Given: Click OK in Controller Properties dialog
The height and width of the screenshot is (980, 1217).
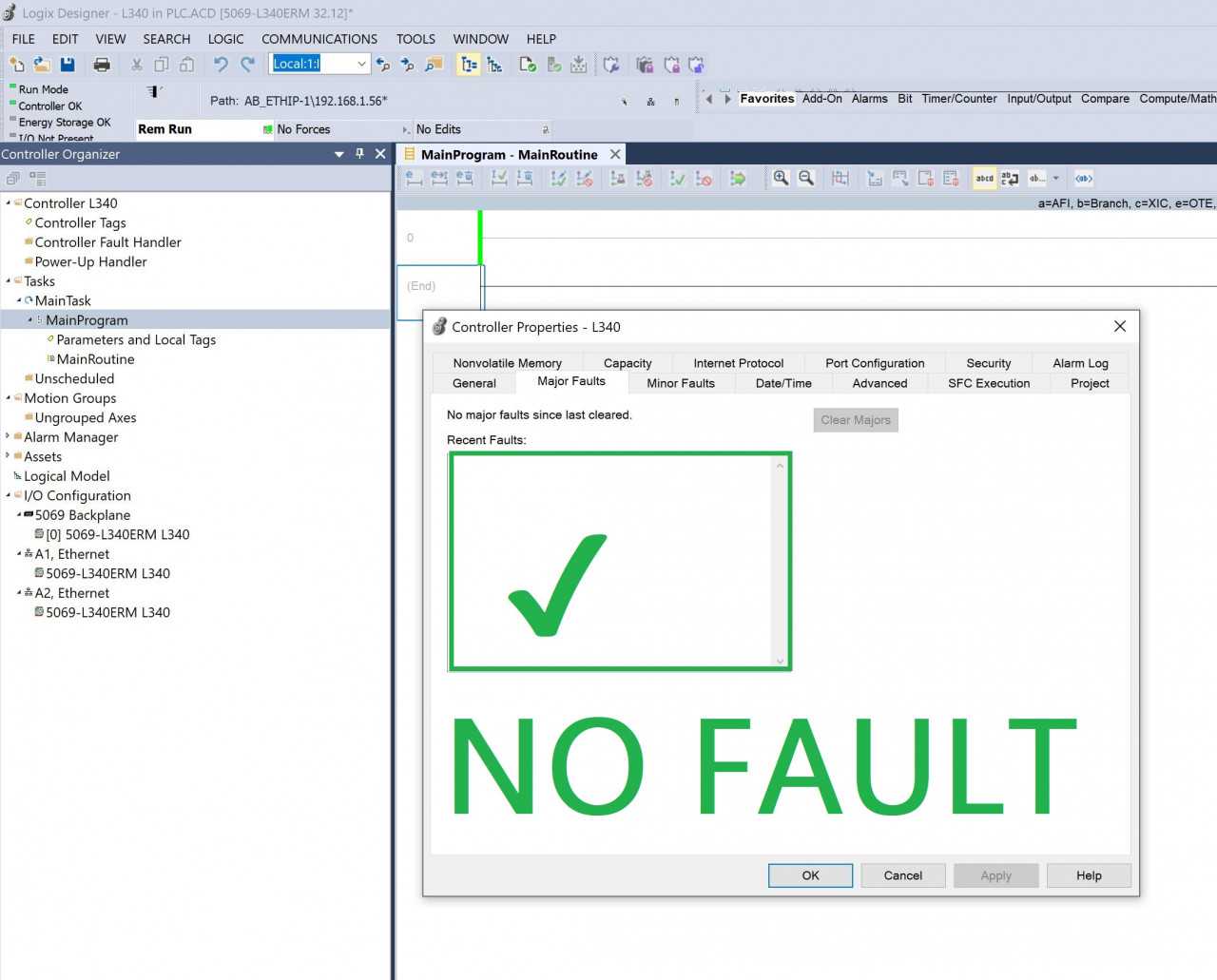Looking at the screenshot, I should coord(810,875).
